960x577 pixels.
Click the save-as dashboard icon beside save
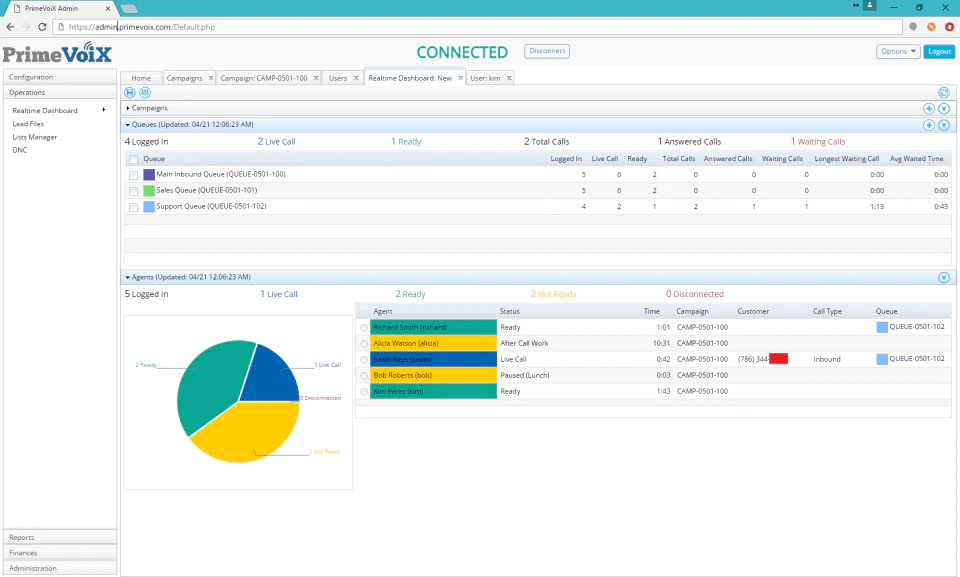pos(145,92)
